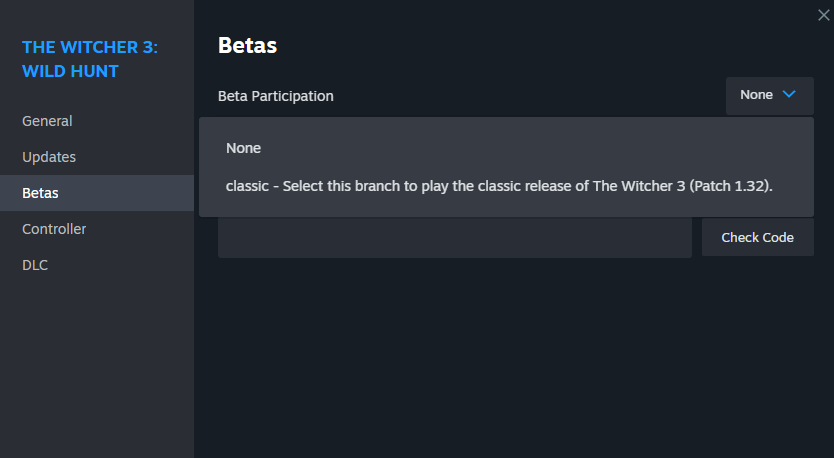This screenshot has width=834, height=458.
Task: Click the Beta Participation label
Action: tap(276, 96)
